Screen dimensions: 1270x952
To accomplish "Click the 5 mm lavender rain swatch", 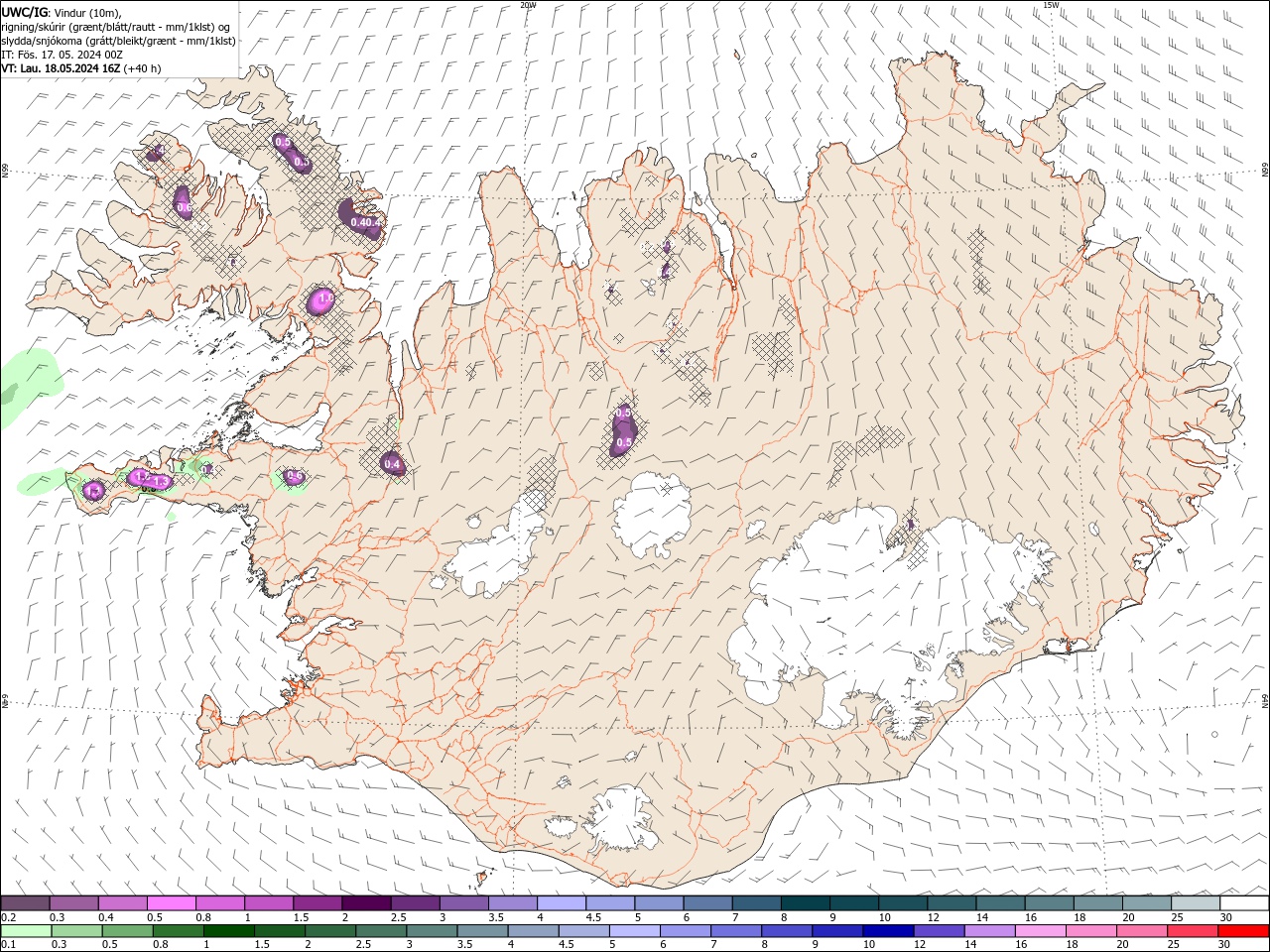I will (635, 931).
